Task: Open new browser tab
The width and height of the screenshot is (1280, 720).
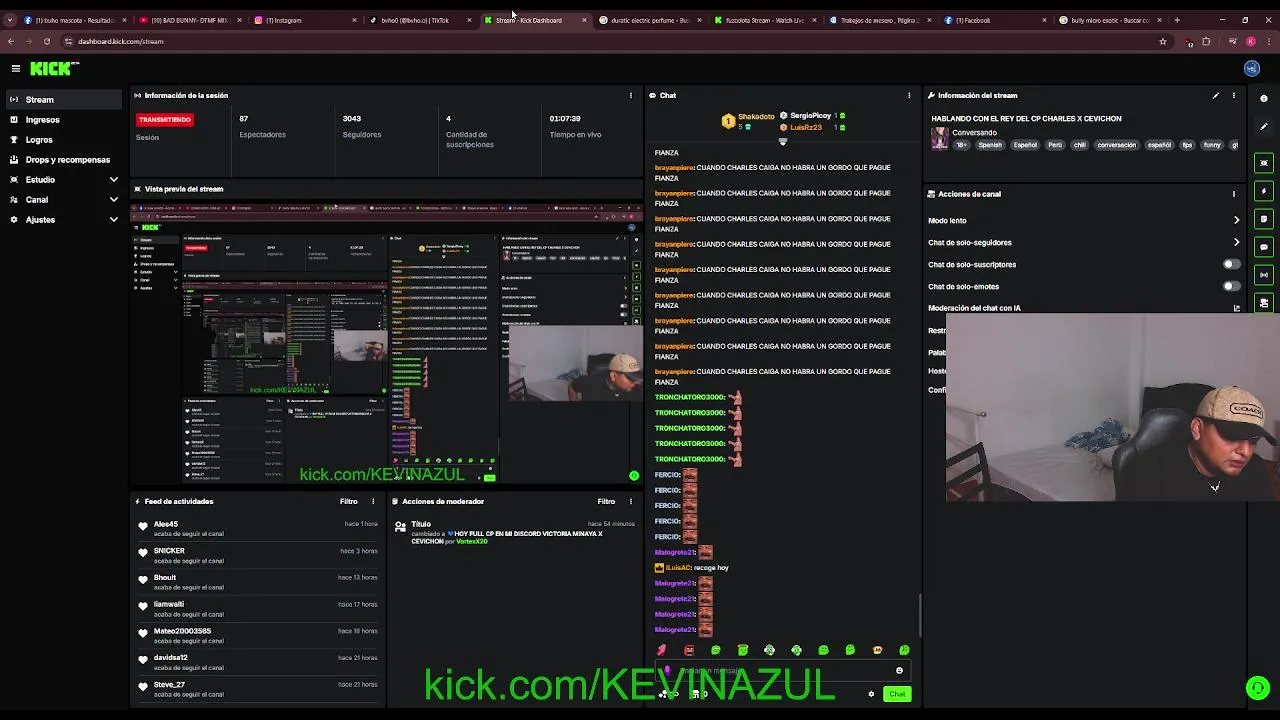Action: coord(1177,20)
